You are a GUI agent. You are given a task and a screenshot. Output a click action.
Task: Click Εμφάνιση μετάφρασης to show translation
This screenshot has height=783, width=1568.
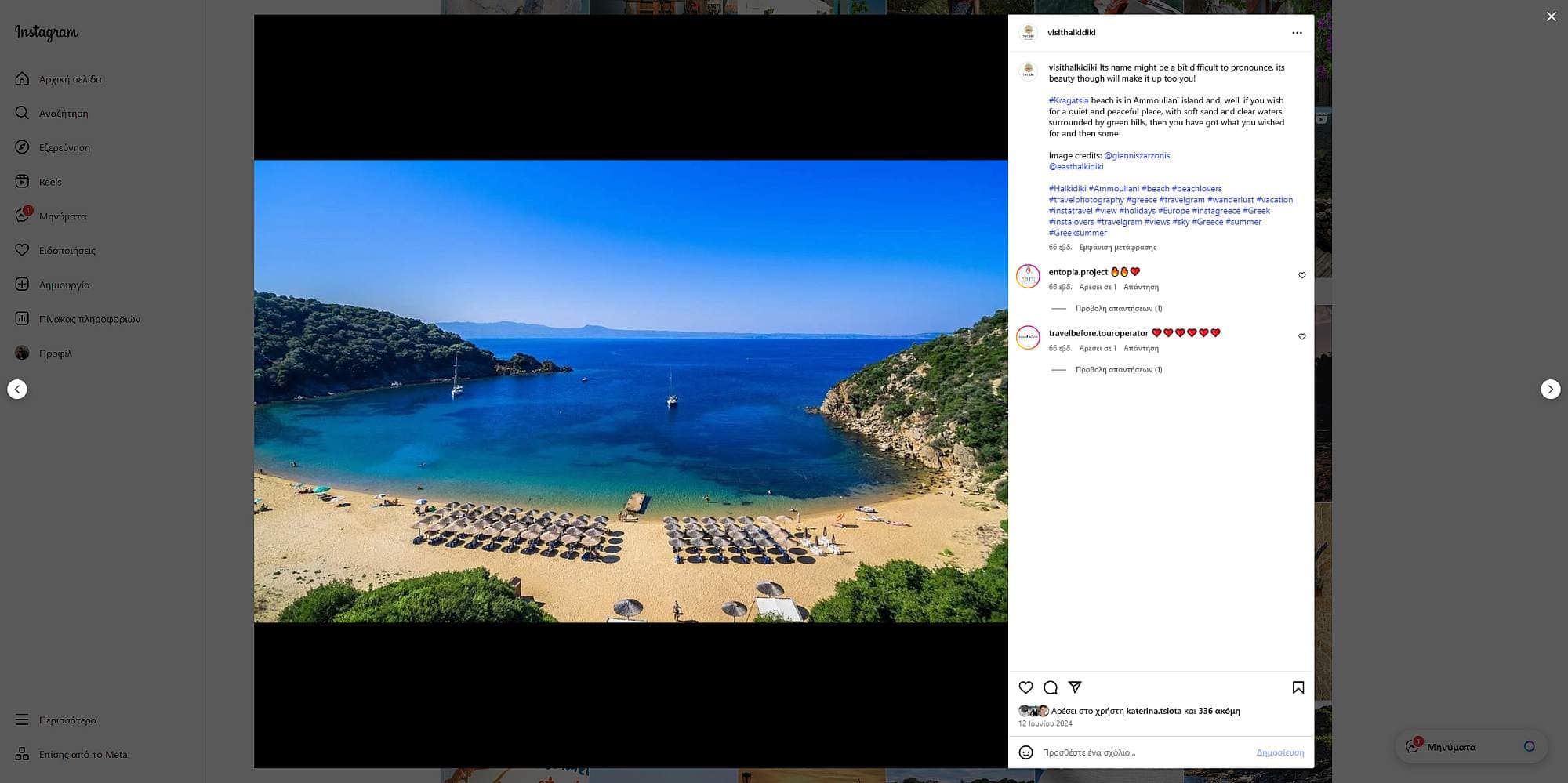tap(1117, 248)
